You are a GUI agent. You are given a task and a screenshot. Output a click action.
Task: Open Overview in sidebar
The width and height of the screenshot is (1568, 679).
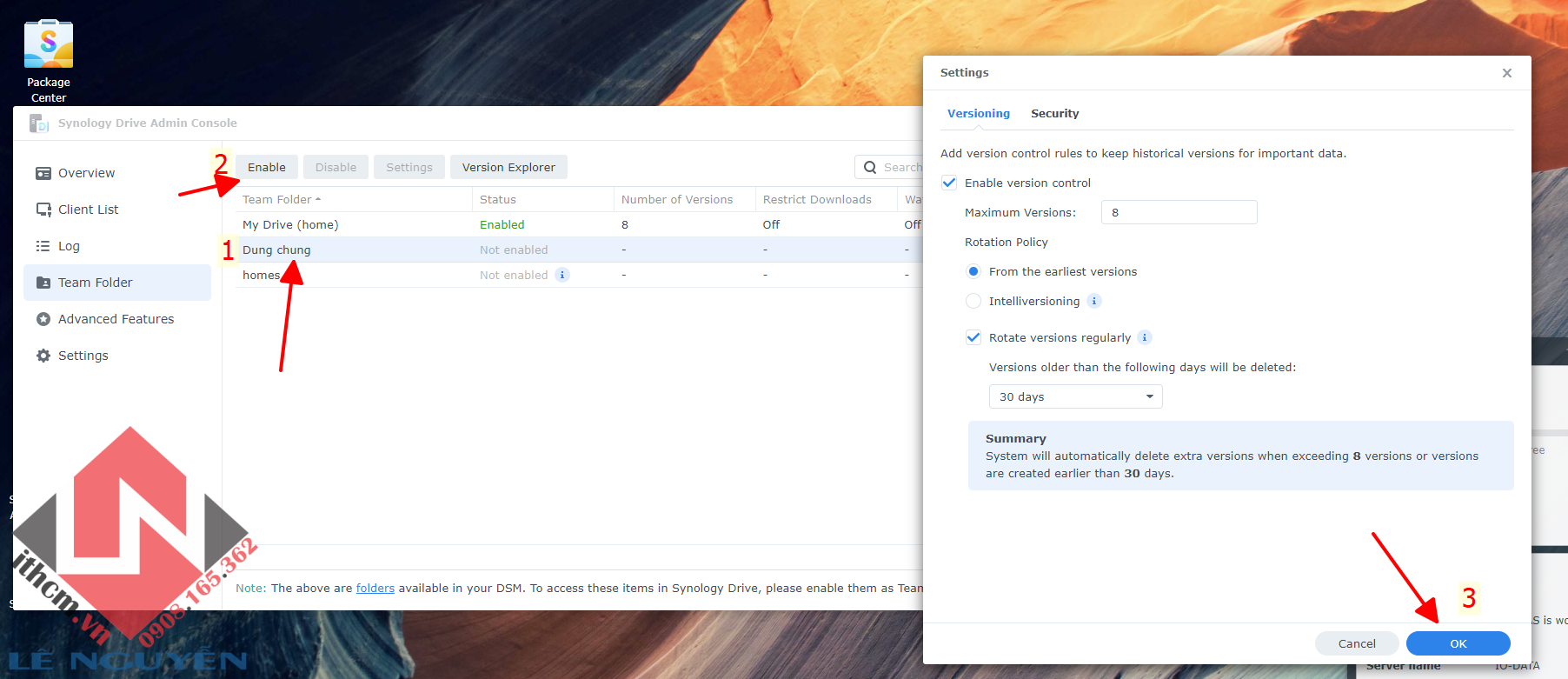point(117,173)
